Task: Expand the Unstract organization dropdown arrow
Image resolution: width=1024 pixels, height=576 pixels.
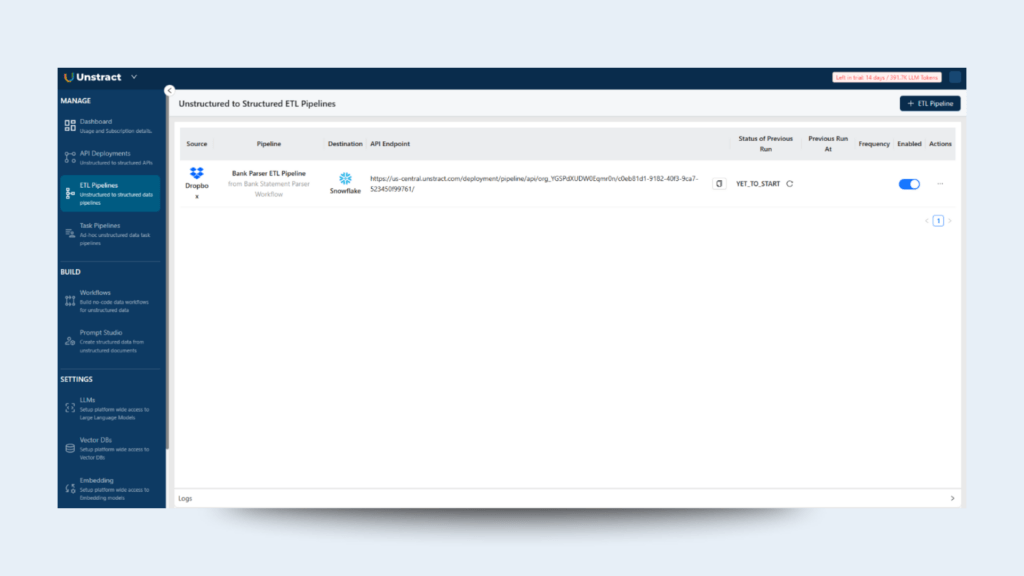Action: coord(134,77)
